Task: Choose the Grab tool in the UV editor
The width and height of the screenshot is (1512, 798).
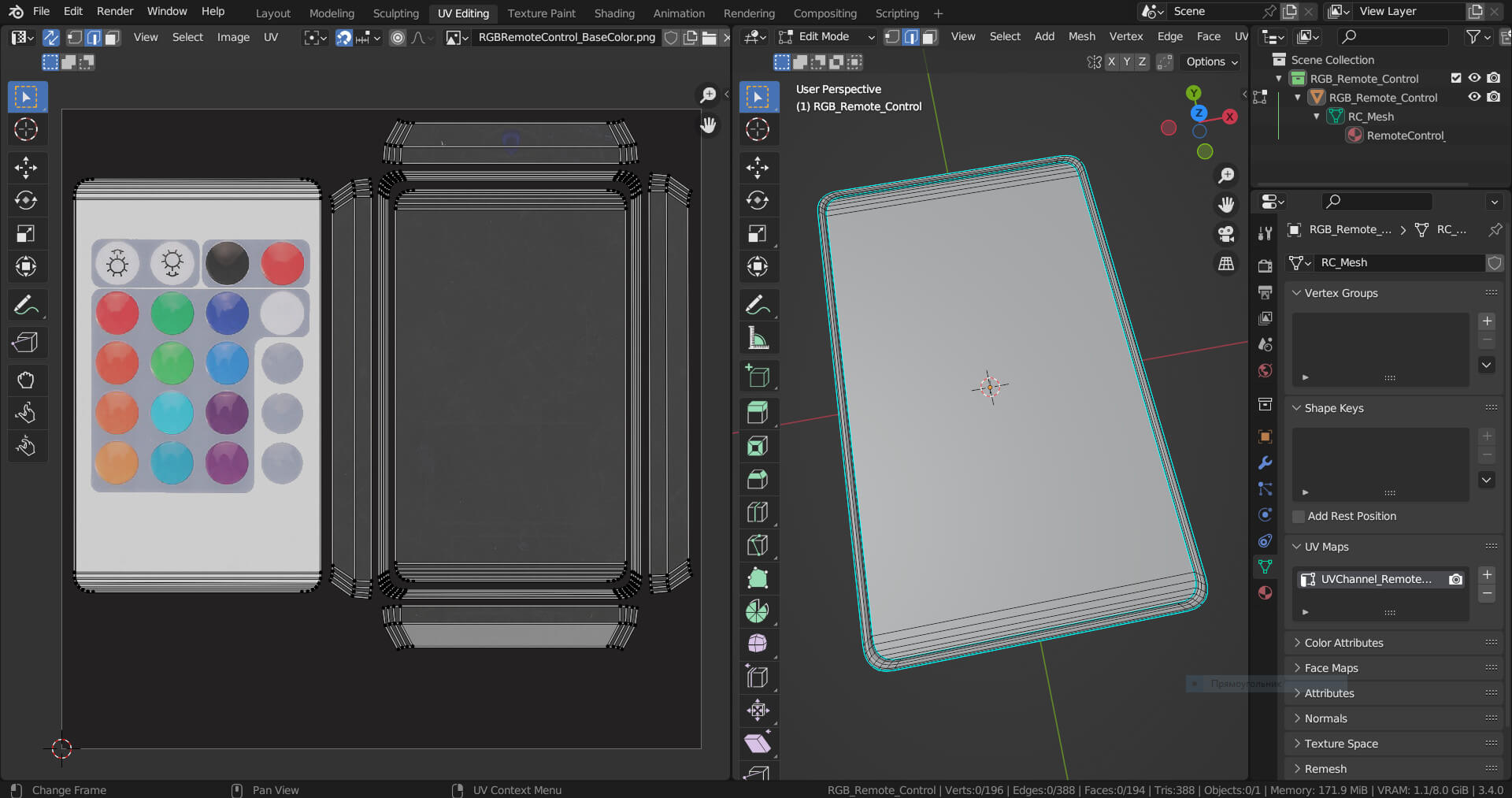Action: [26, 380]
